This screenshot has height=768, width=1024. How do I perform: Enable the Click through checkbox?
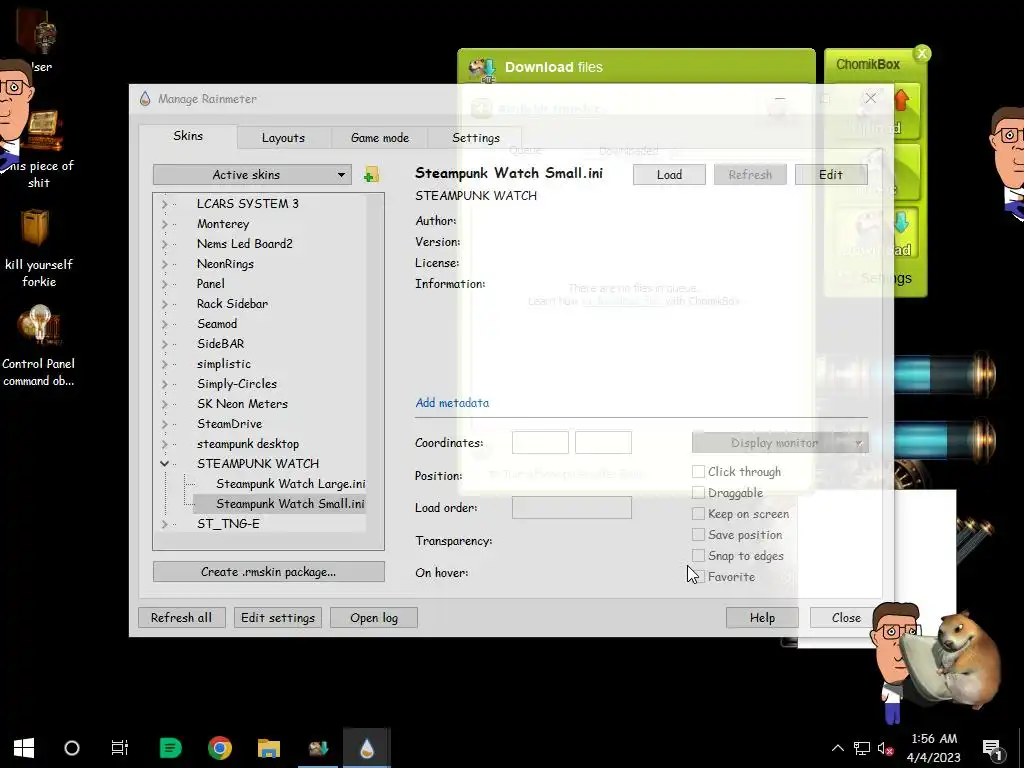(x=698, y=472)
